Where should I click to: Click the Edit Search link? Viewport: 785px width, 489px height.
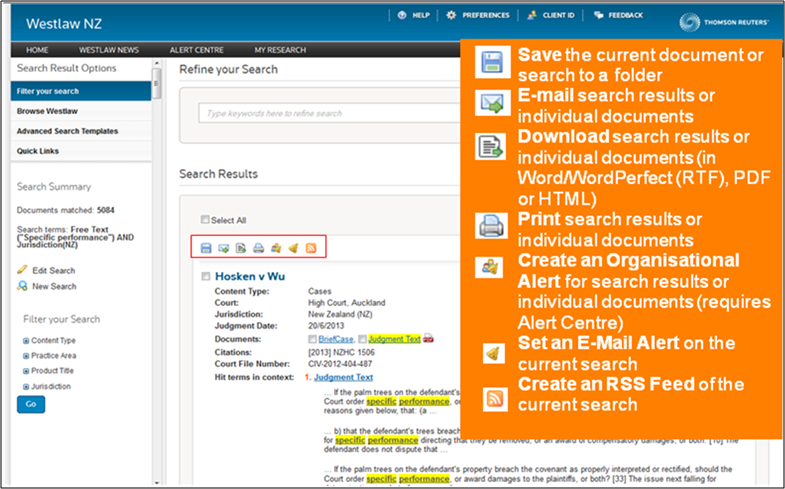point(54,270)
